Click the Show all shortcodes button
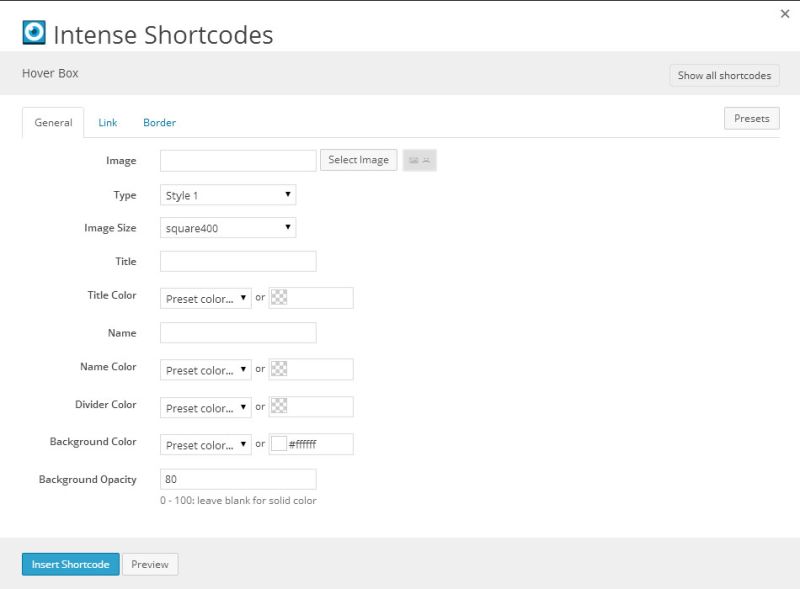800x589 pixels. click(724, 76)
